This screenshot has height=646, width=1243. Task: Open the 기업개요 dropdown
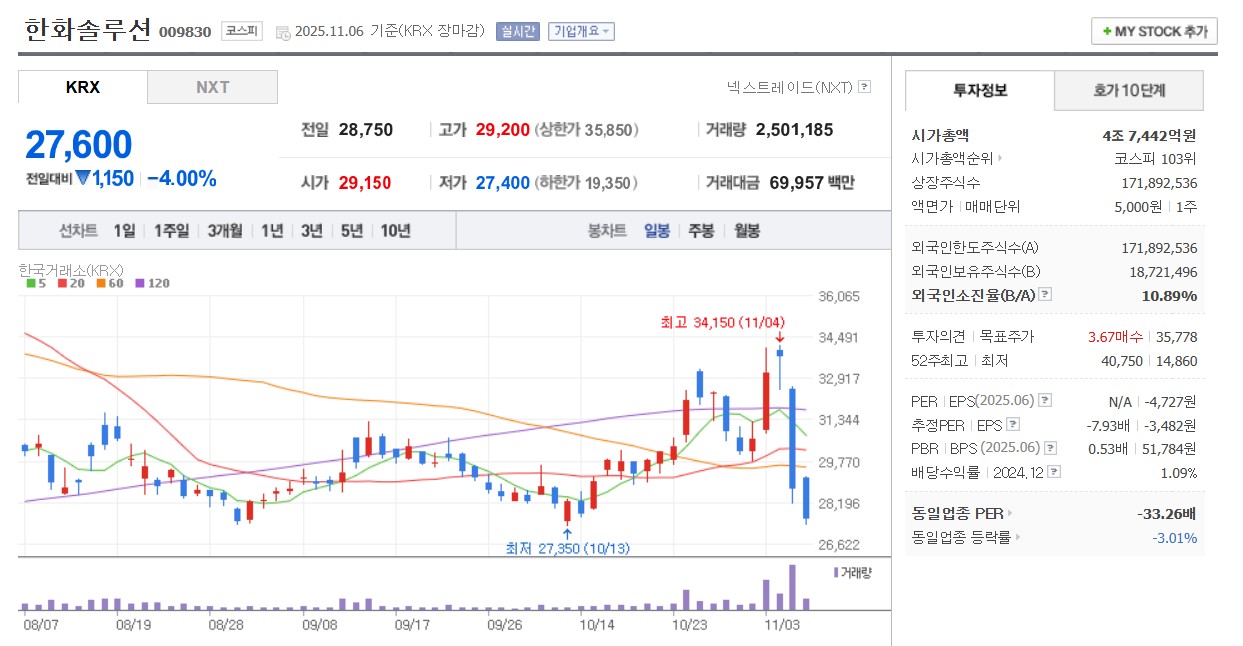(582, 31)
